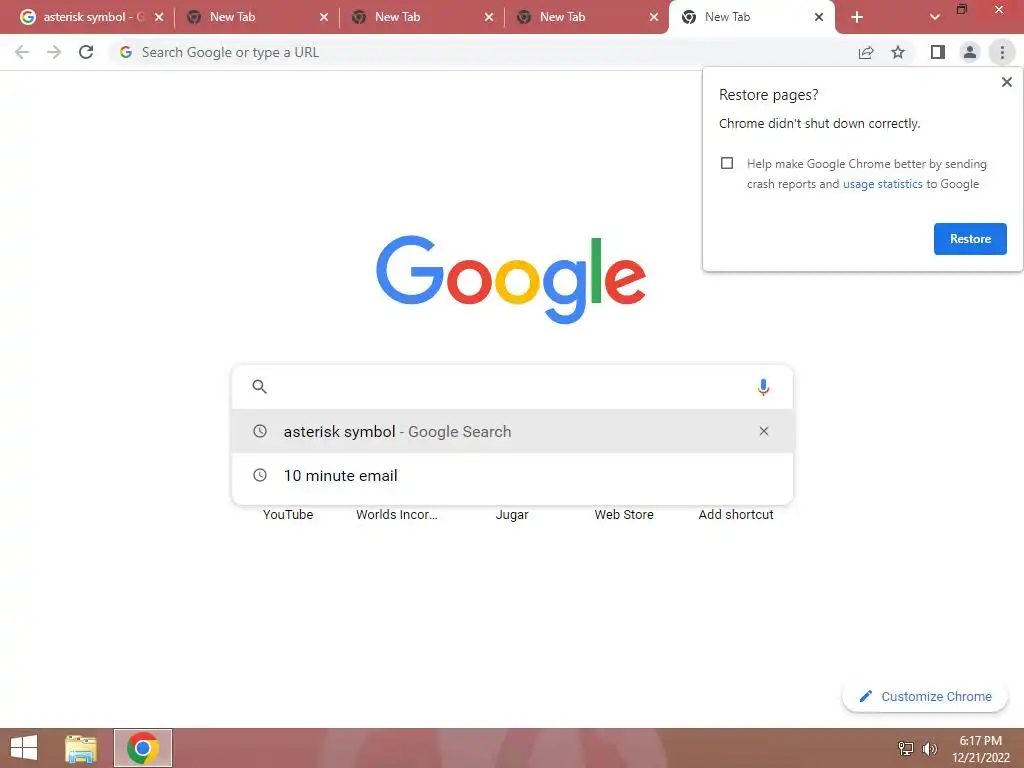Screen dimensions: 1024x768
Task: Close the third New Tab
Action: point(488,17)
